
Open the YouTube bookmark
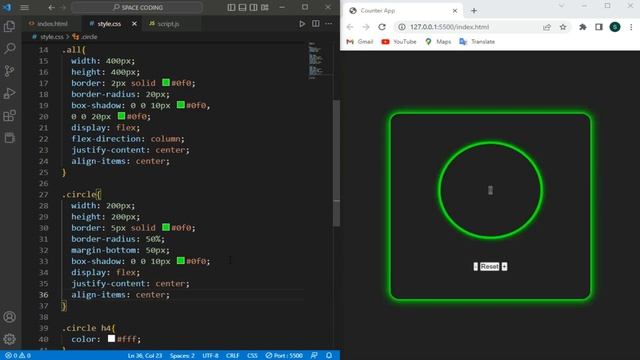[399, 42]
